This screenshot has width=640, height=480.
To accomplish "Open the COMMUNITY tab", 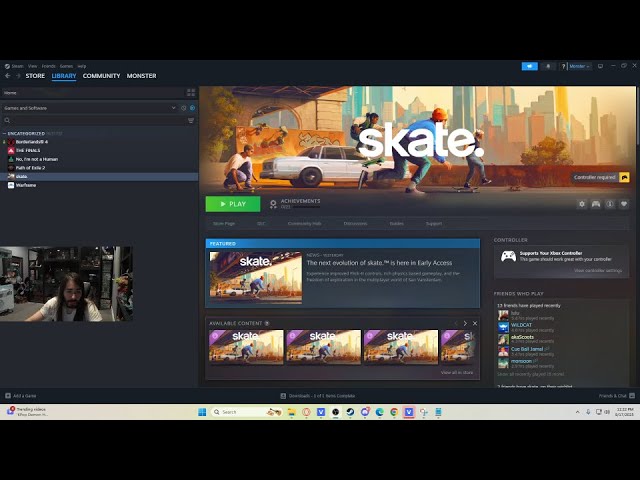I will pos(101,76).
